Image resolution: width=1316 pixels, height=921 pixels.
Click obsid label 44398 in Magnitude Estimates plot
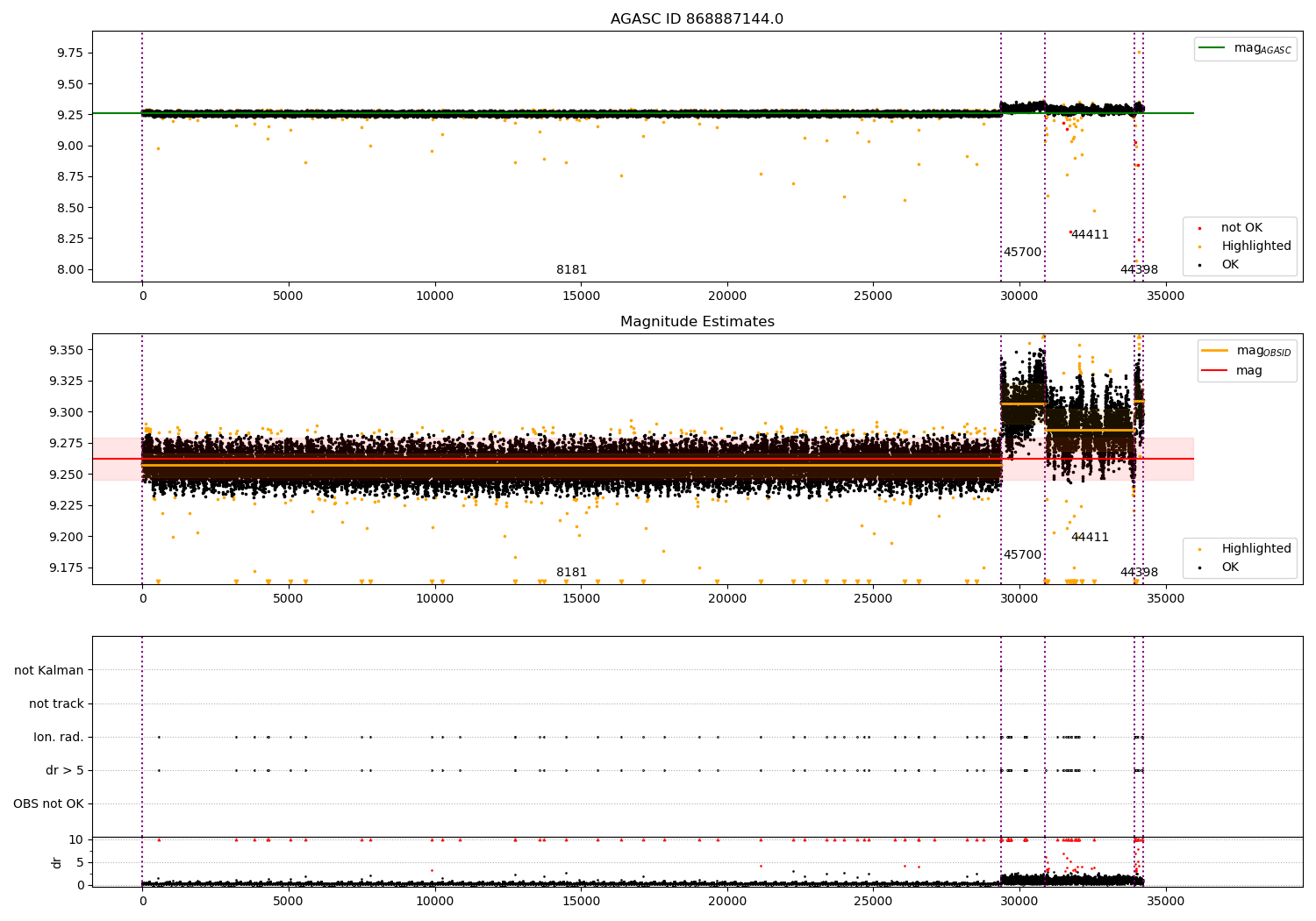click(1139, 573)
